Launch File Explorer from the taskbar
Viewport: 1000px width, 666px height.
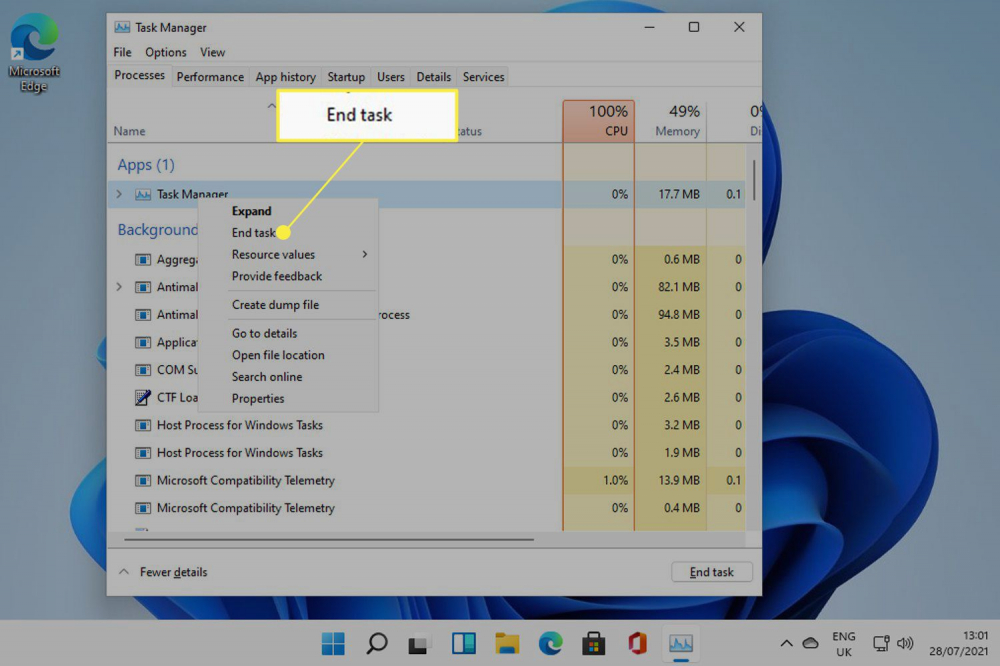[x=507, y=643]
